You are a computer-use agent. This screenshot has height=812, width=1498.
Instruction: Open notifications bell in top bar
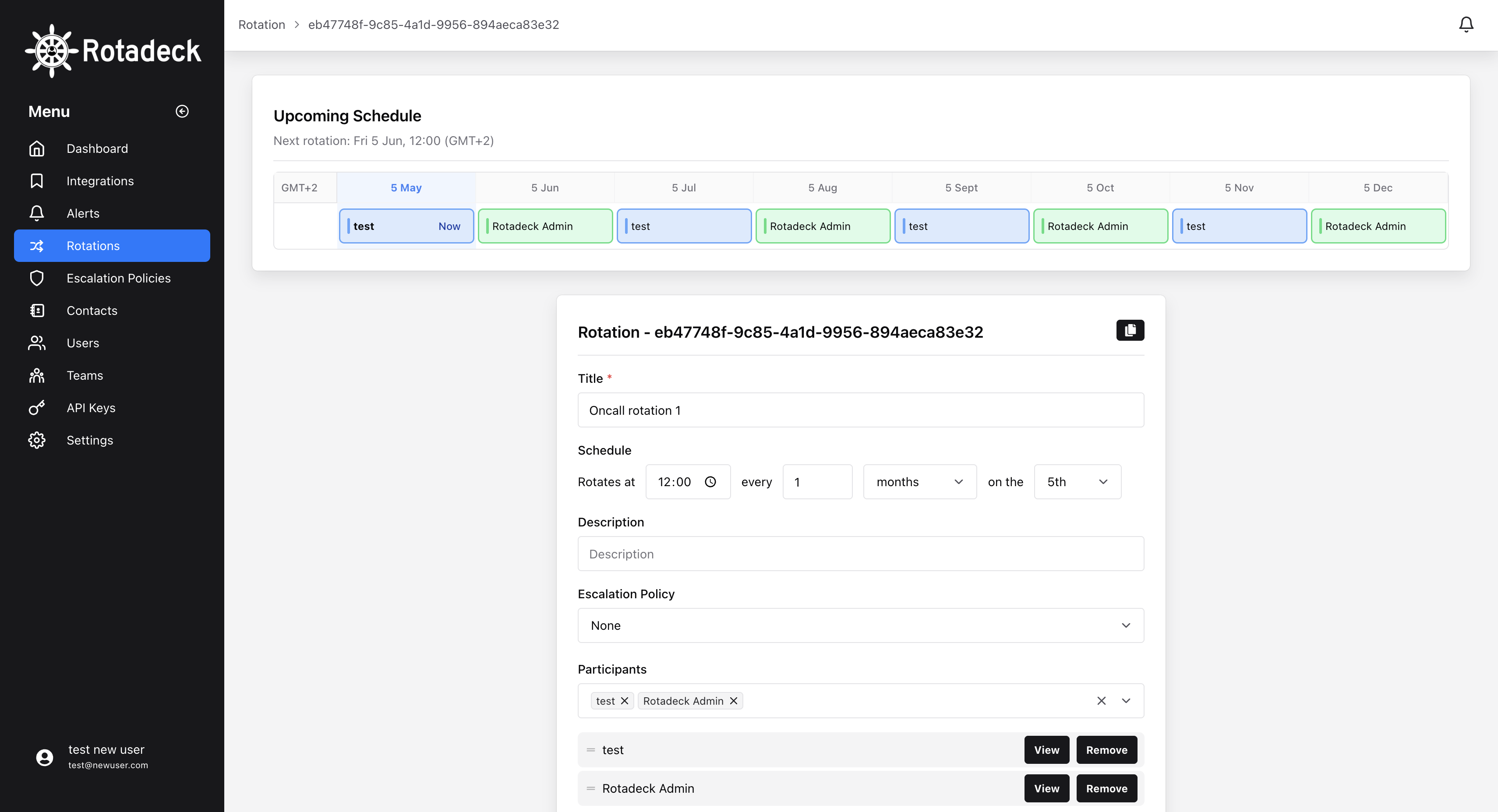click(1466, 25)
